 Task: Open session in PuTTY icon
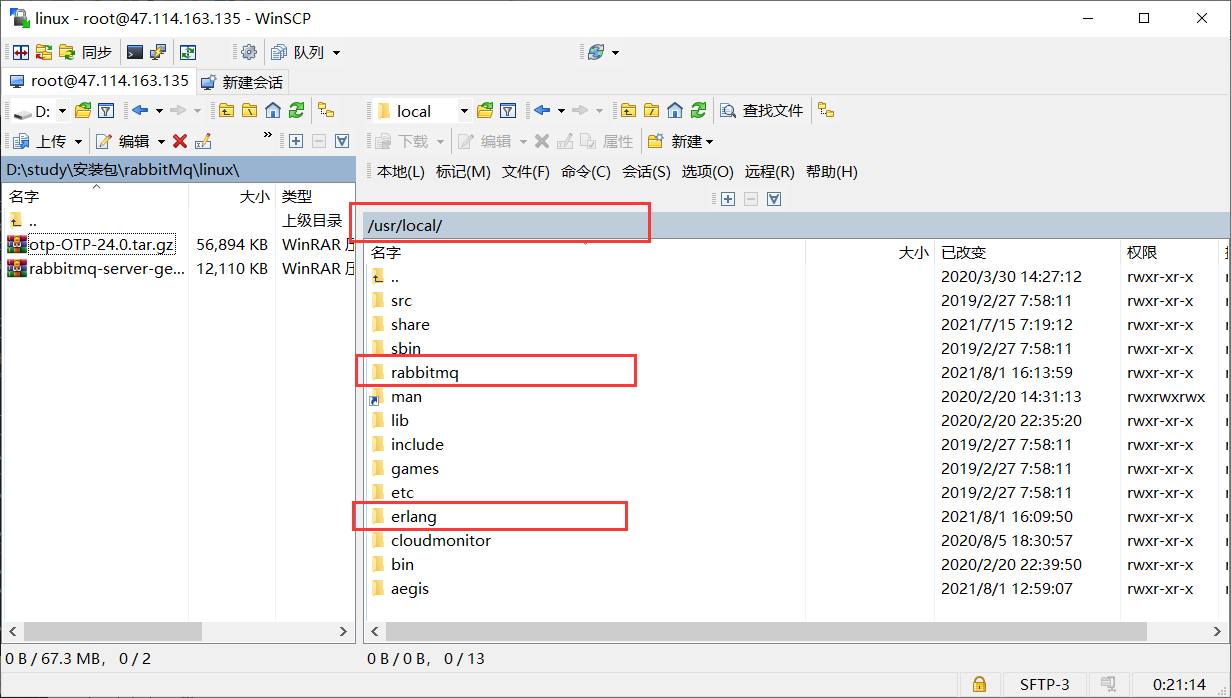pos(158,52)
